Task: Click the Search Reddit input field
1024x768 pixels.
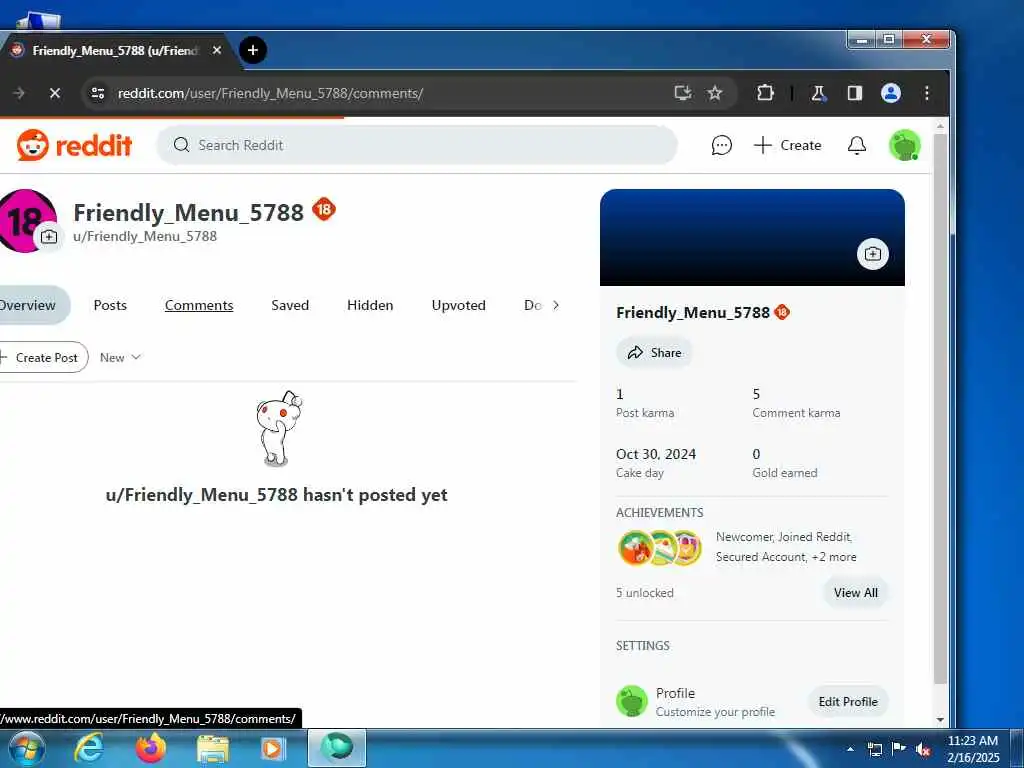Action: point(417,145)
